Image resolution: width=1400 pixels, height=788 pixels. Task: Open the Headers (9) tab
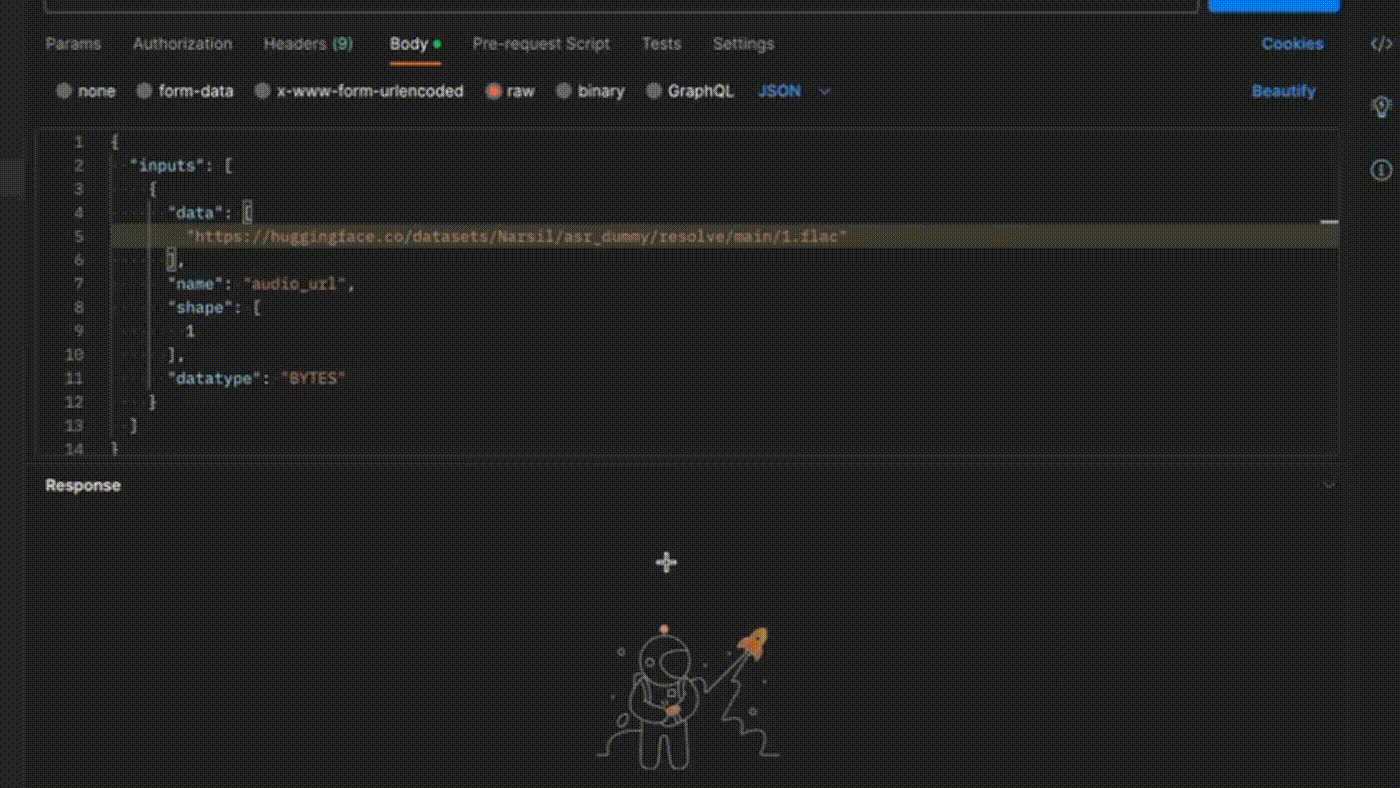(308, 44)
